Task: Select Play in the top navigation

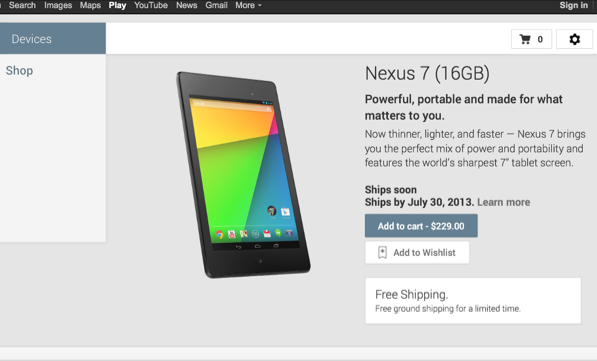Action: [117, 5]
